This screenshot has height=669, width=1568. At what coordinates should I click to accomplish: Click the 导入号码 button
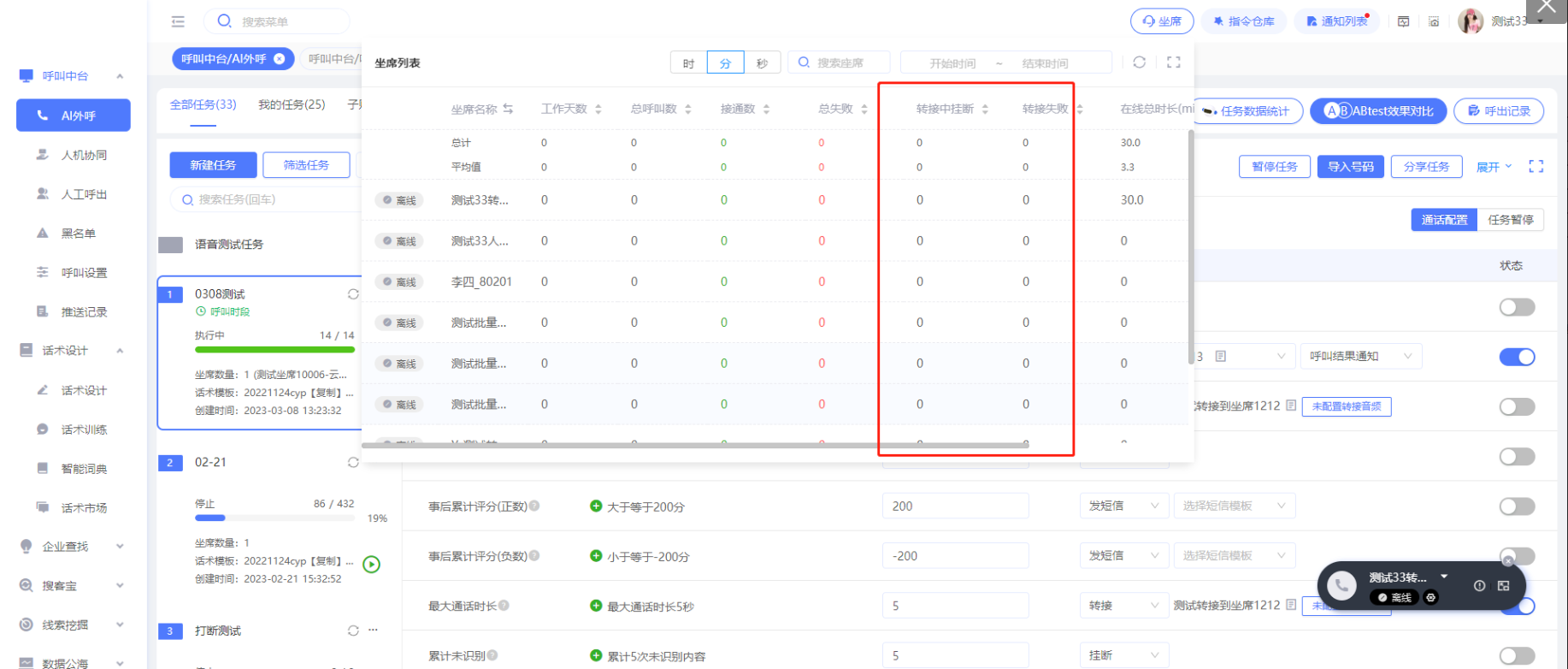click(x=1350, y=167)
